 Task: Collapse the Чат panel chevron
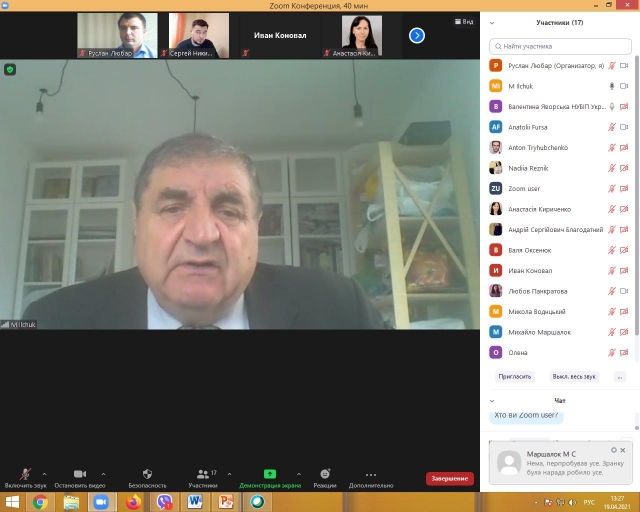click(x=492, y=401)
